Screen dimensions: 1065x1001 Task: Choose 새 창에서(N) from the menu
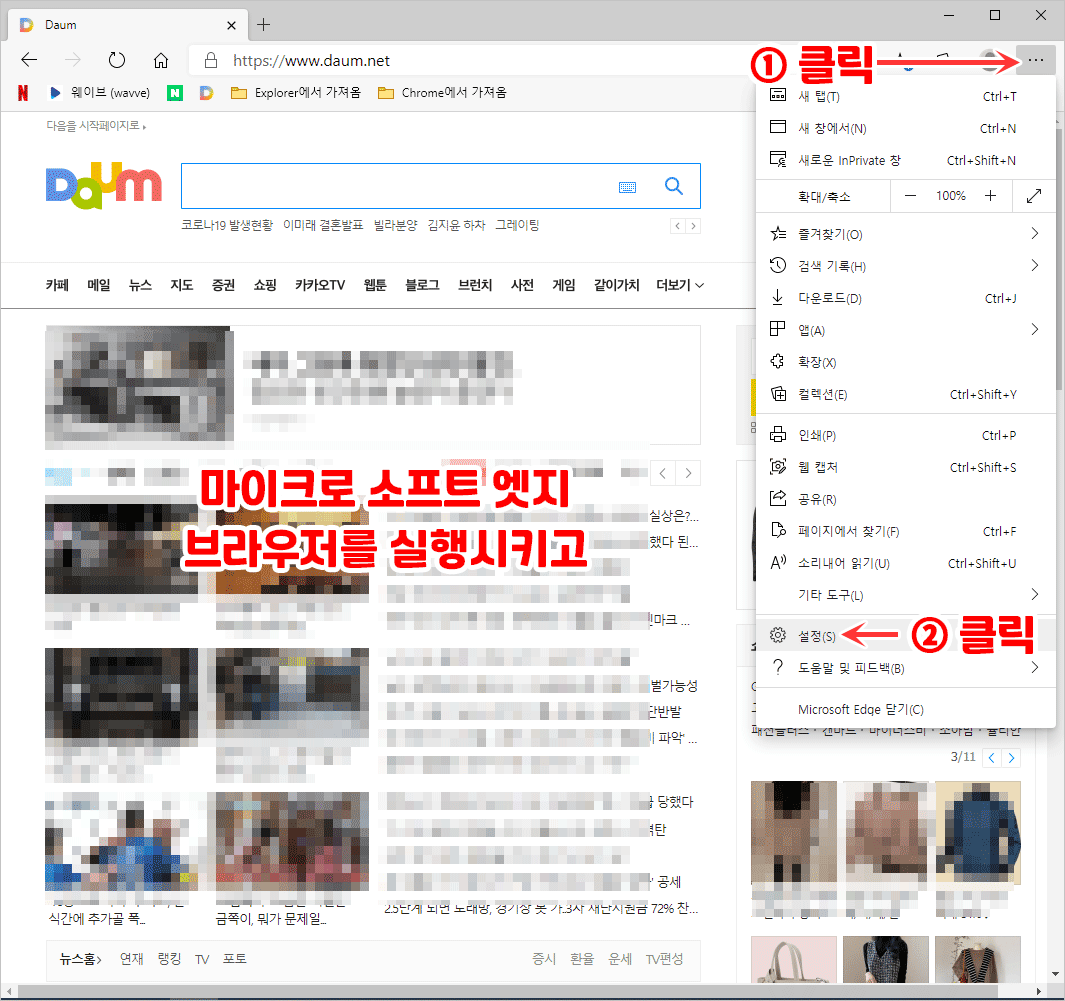pyautogui.click(x=905, y=128)
